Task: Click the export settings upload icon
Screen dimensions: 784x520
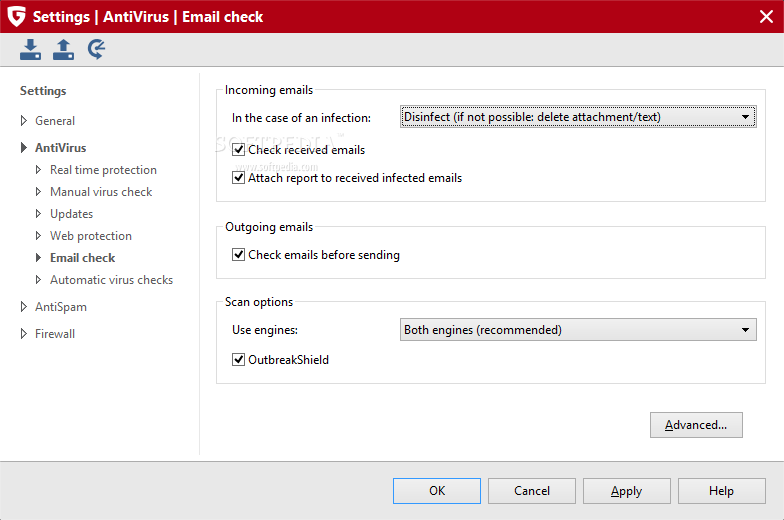Action: coord(64,50)
